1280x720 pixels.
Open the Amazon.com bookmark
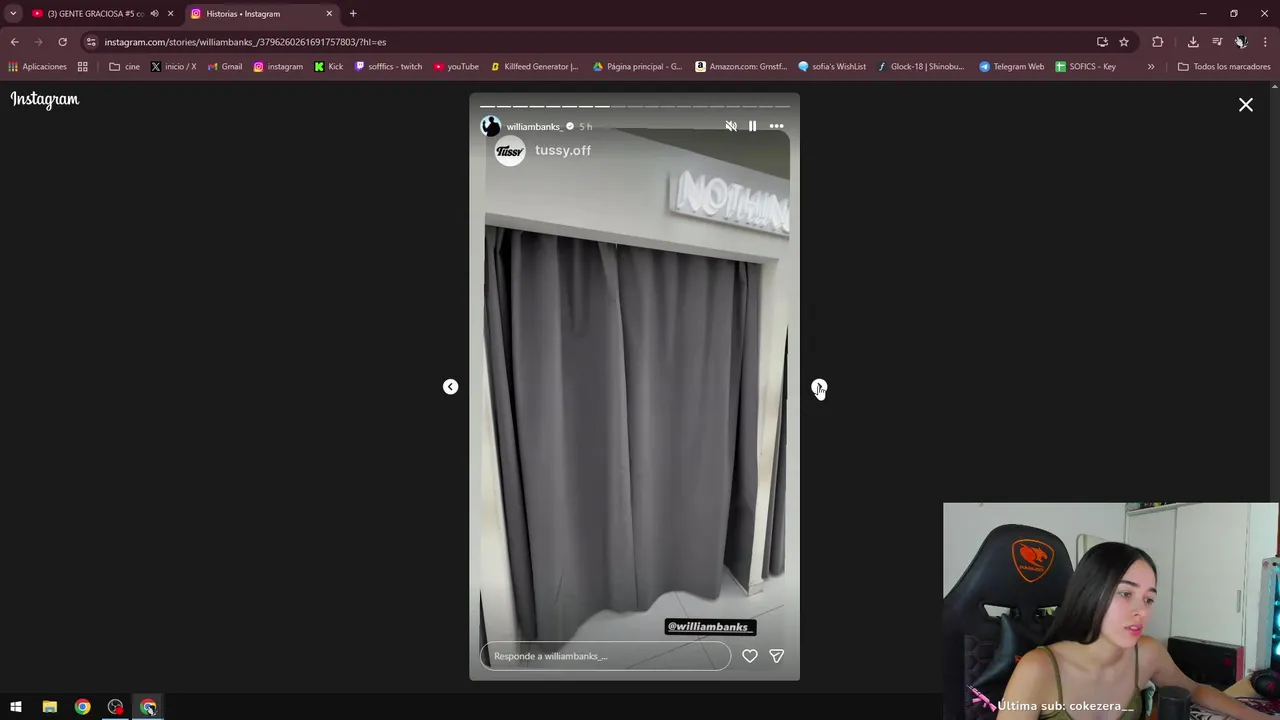click(x=741, y=67)
